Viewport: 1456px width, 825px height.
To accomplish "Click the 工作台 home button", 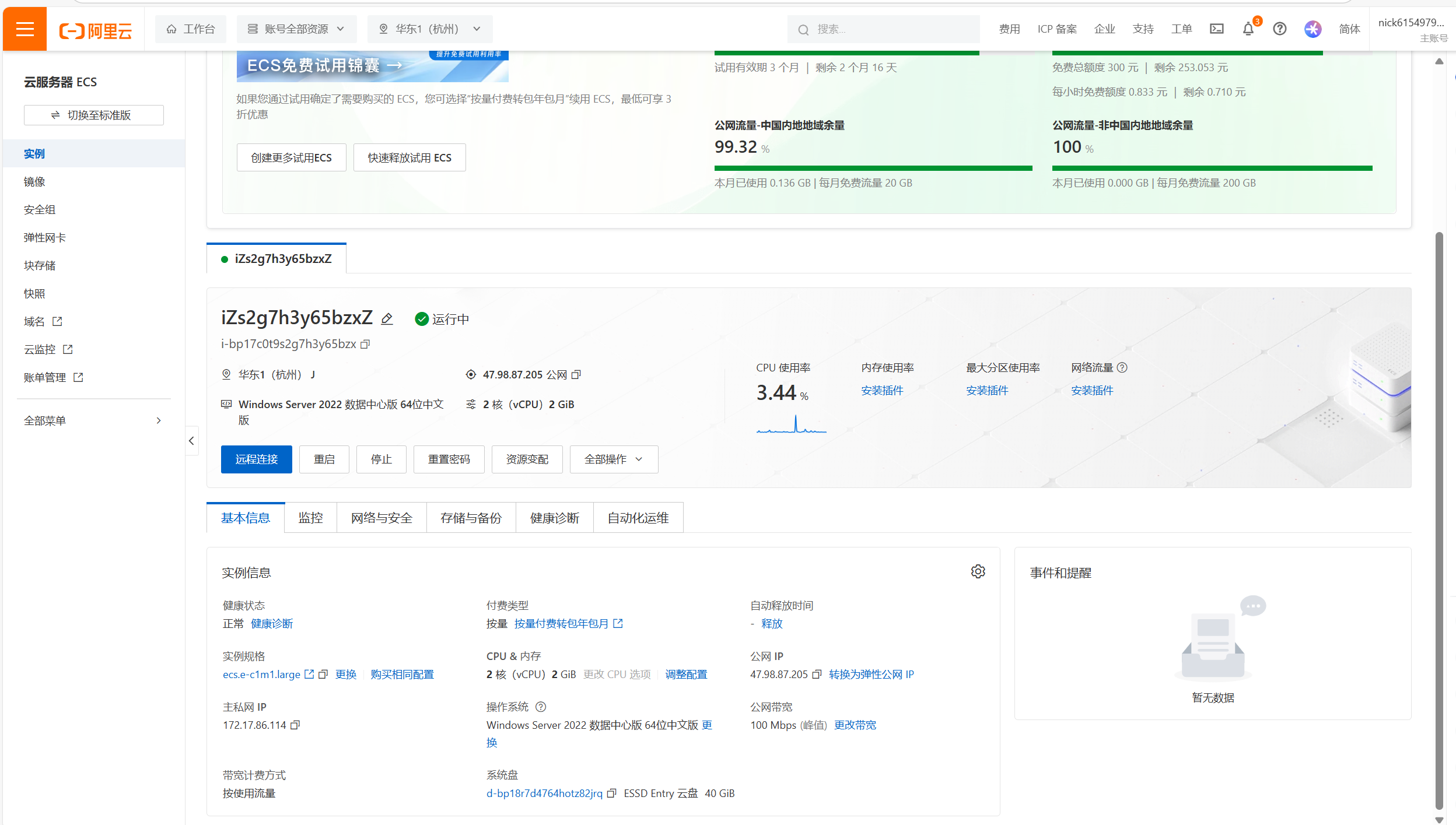I will coord(191,29).
